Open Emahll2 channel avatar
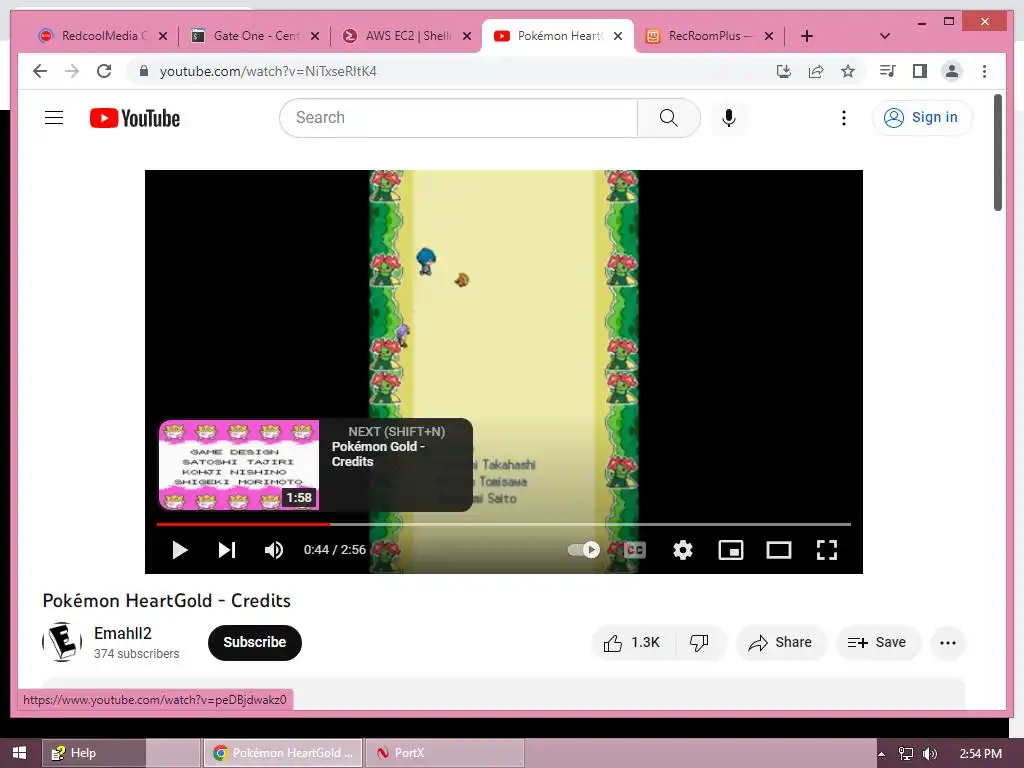Image resolution: width=1024 pixels, height=768 pixels. [62, 642]
